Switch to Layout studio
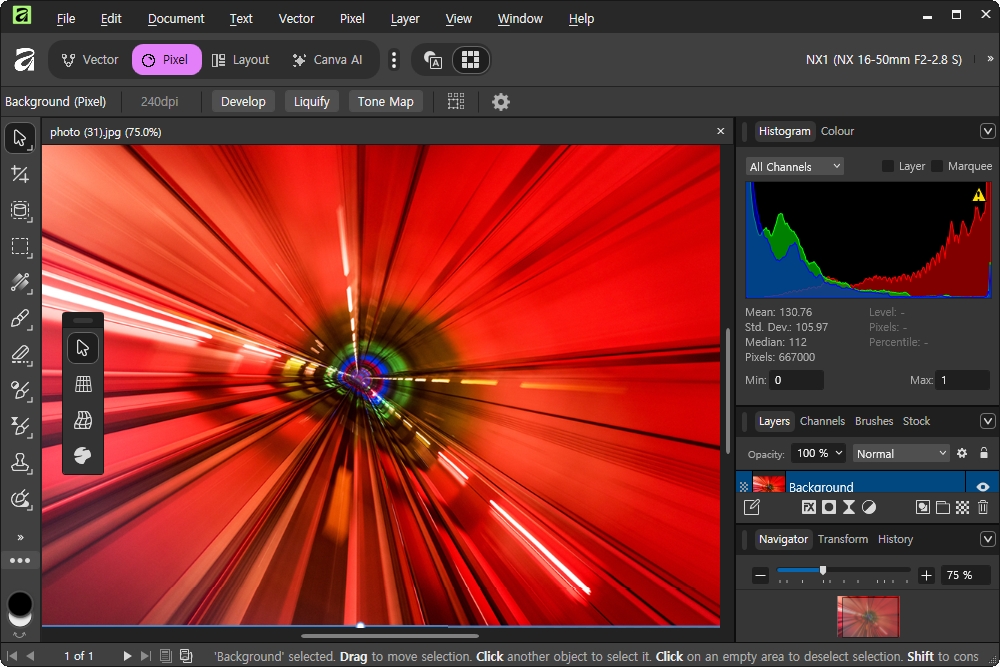The height and width of the screenshot is (667, 1000). (x=240, y=60)
